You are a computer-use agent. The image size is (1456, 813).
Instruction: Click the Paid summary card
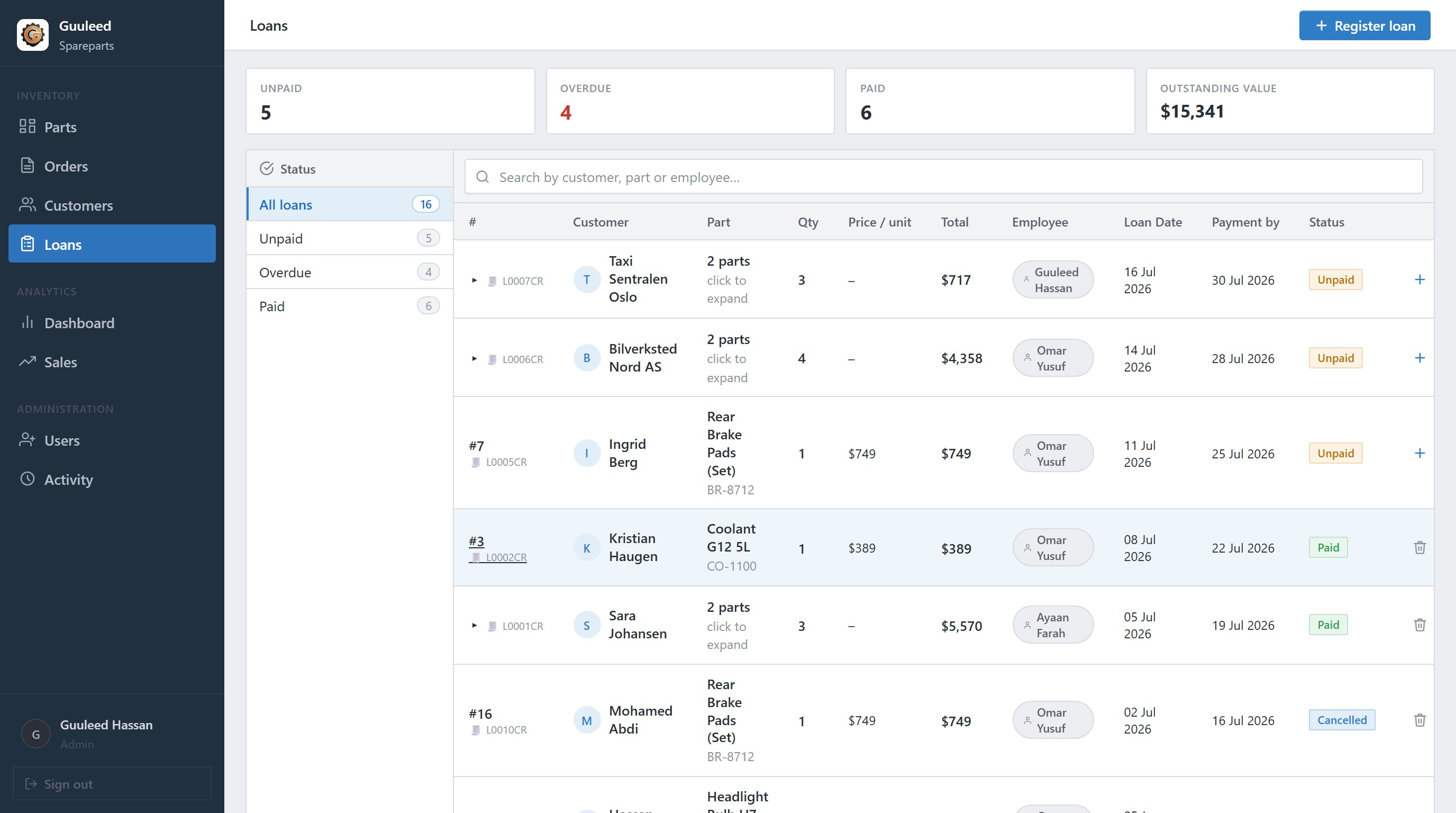pos(990,101)
